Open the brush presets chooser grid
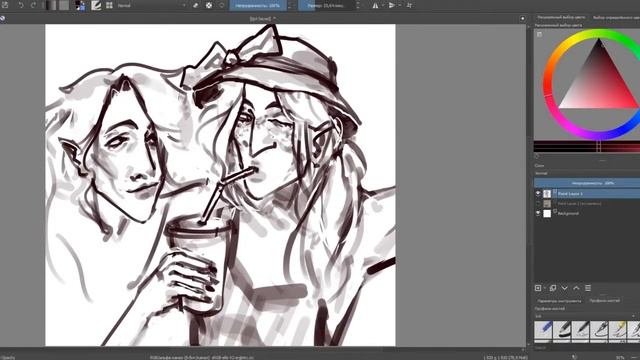The width and height of the screenshot is (640, 360). pyautogui.click(x=109, y=5)
